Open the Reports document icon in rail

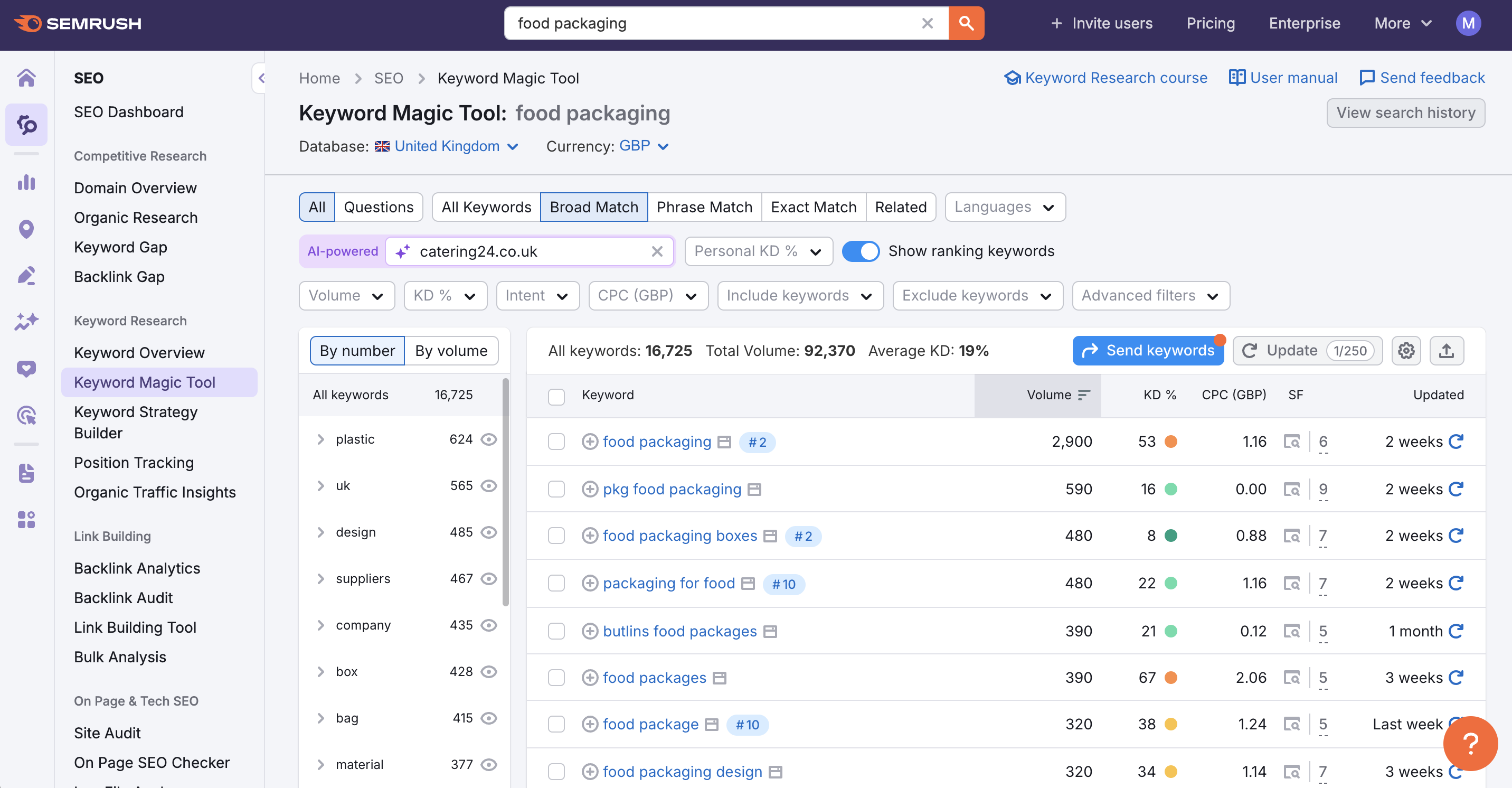[26, 473]
